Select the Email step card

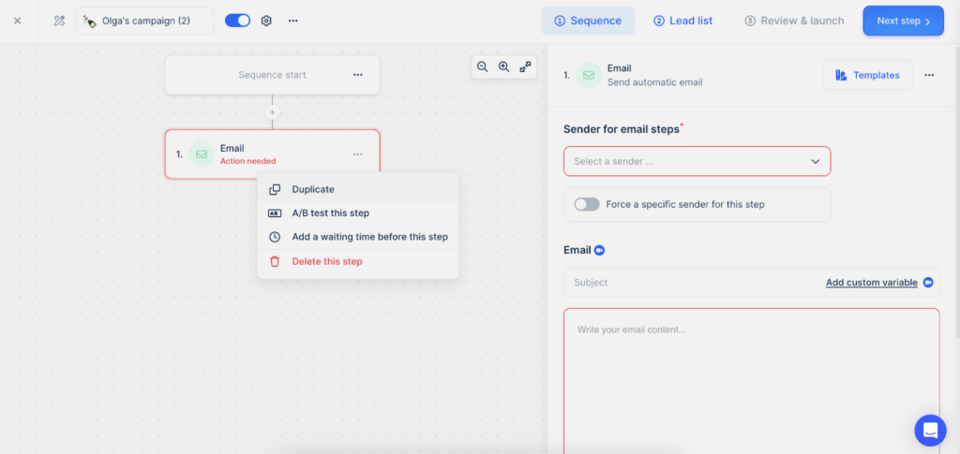point(272,154)
